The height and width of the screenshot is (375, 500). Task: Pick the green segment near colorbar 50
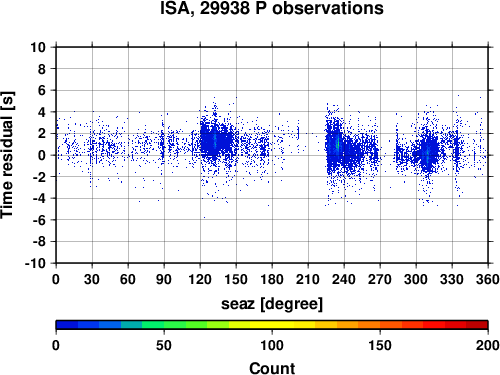(x=164, y=325)
